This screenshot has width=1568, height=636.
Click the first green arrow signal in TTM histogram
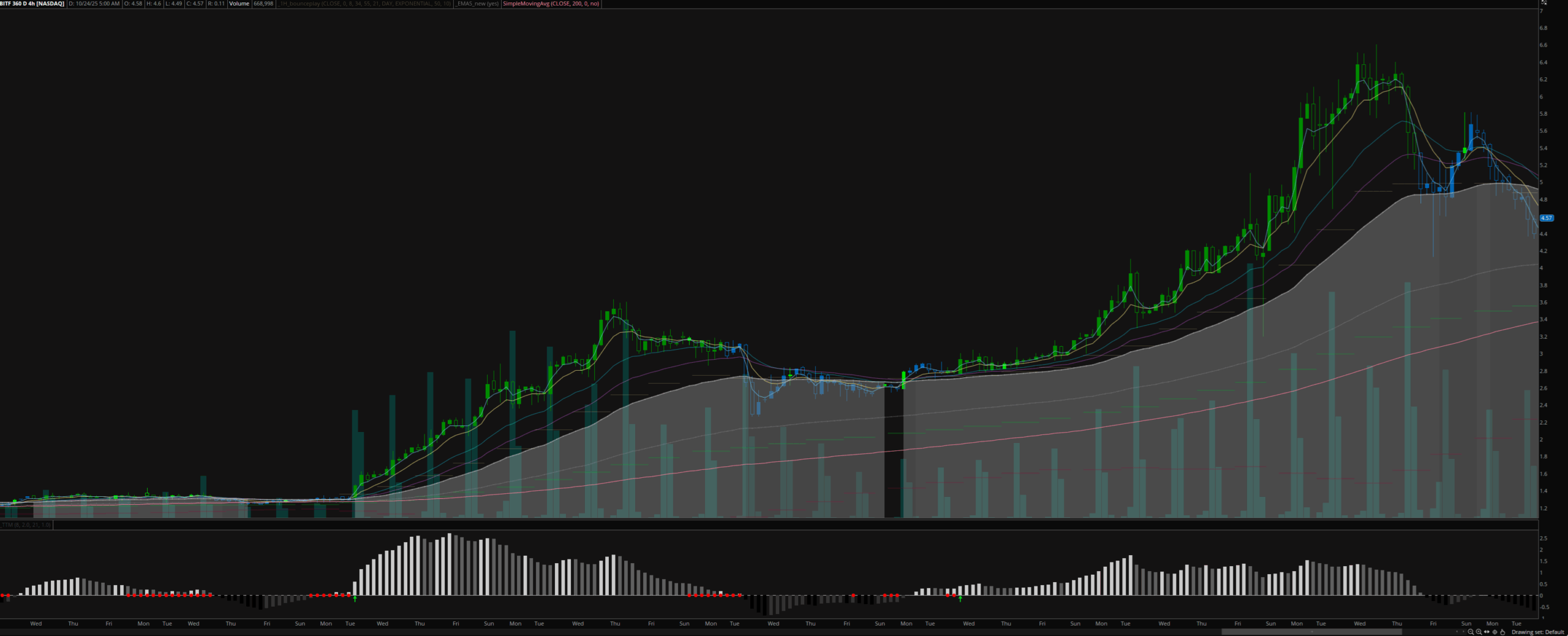[355, 599]
